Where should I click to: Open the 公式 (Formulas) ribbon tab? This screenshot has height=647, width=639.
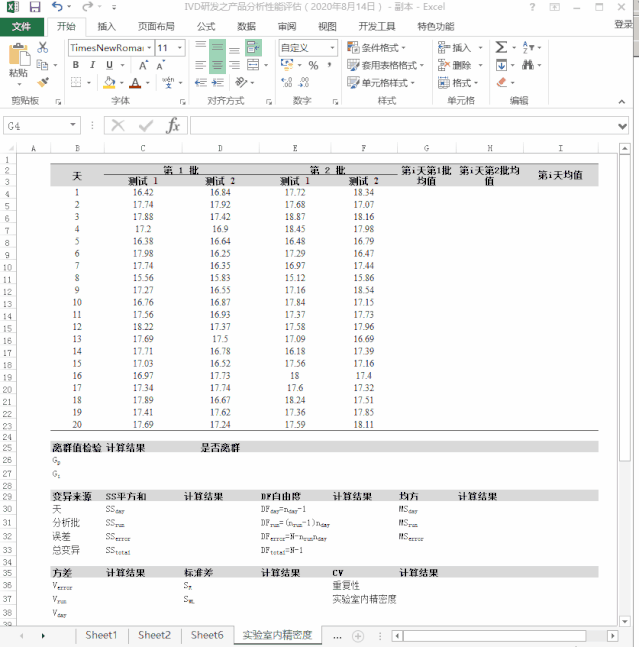(x=205, y=27)
